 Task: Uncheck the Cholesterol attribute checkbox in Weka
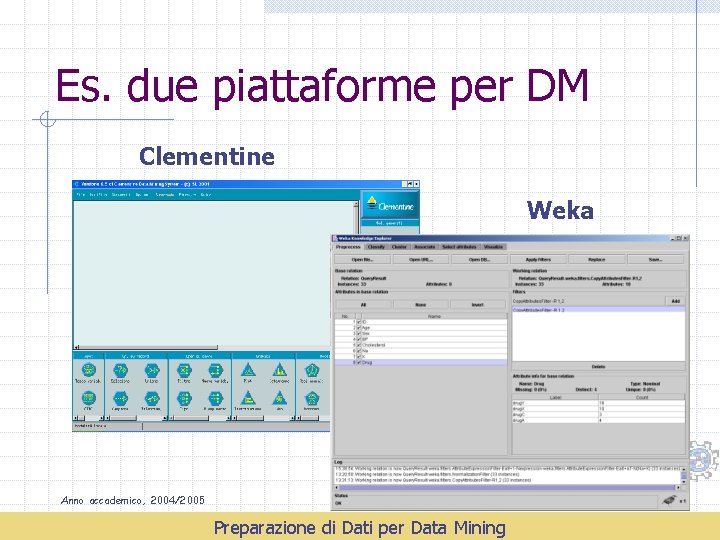tap(359, 345)
